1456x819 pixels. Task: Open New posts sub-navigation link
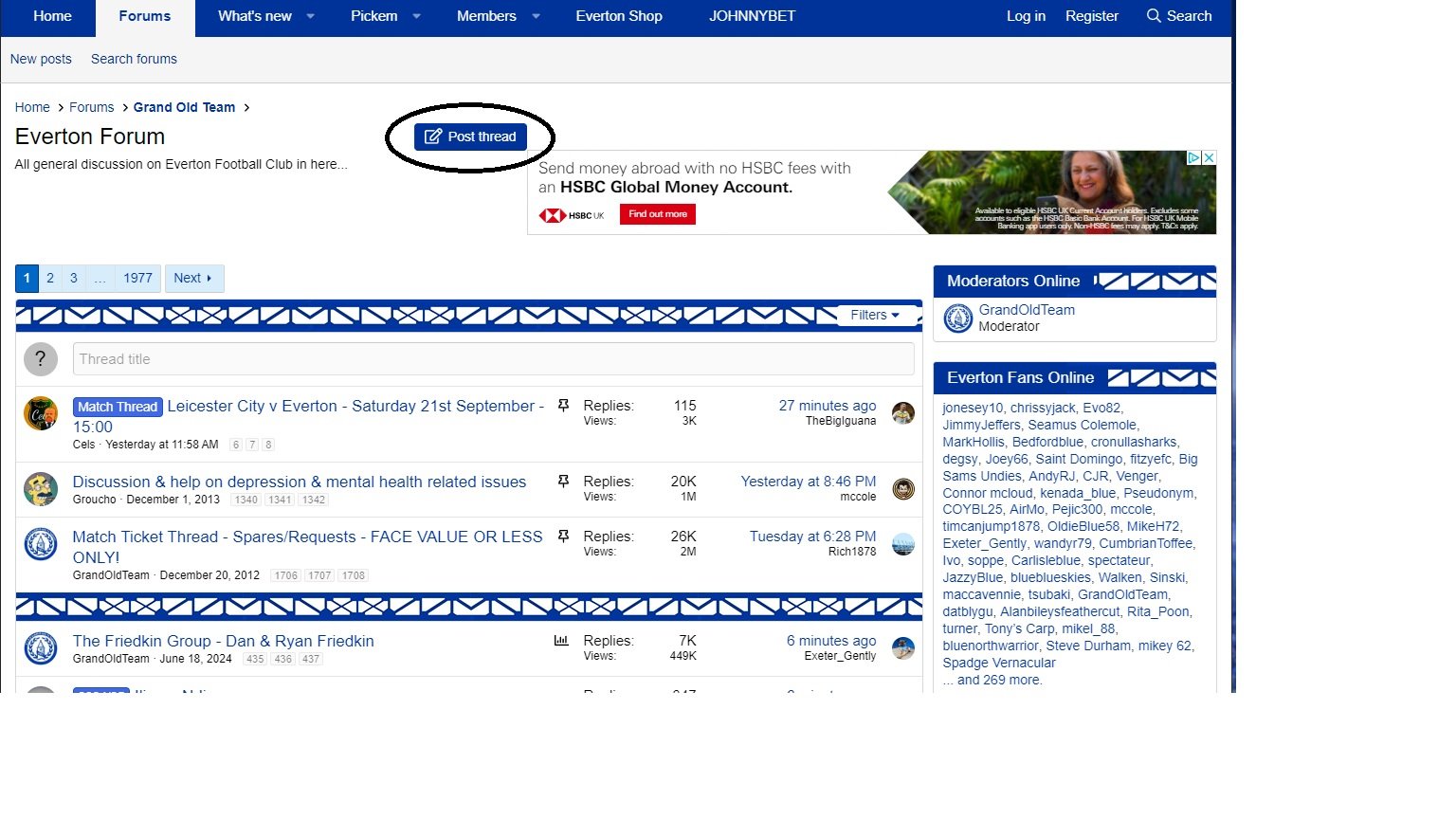[x=41, y=59]
